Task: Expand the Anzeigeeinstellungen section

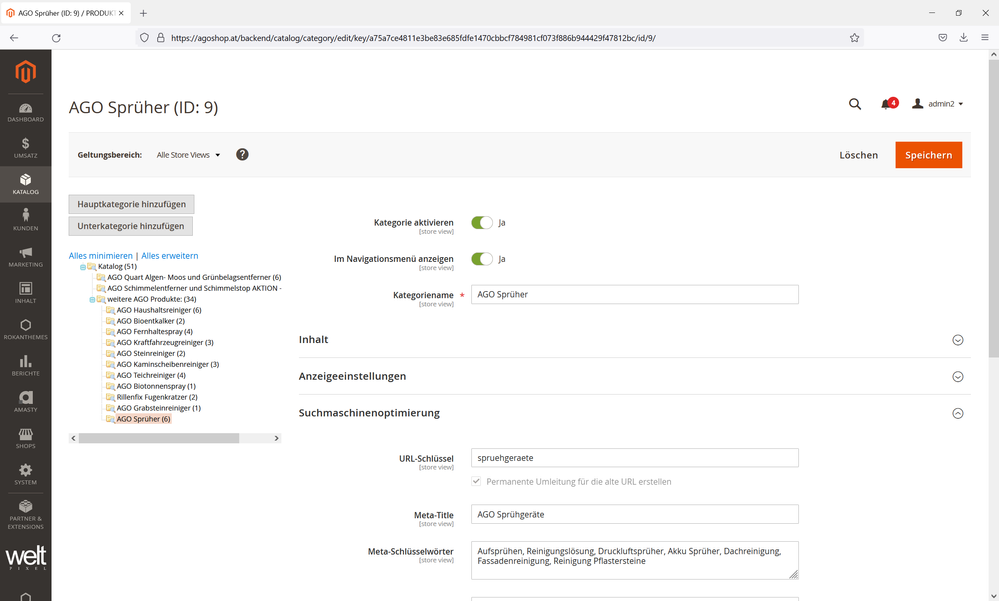Action: (x=634, y=377)
